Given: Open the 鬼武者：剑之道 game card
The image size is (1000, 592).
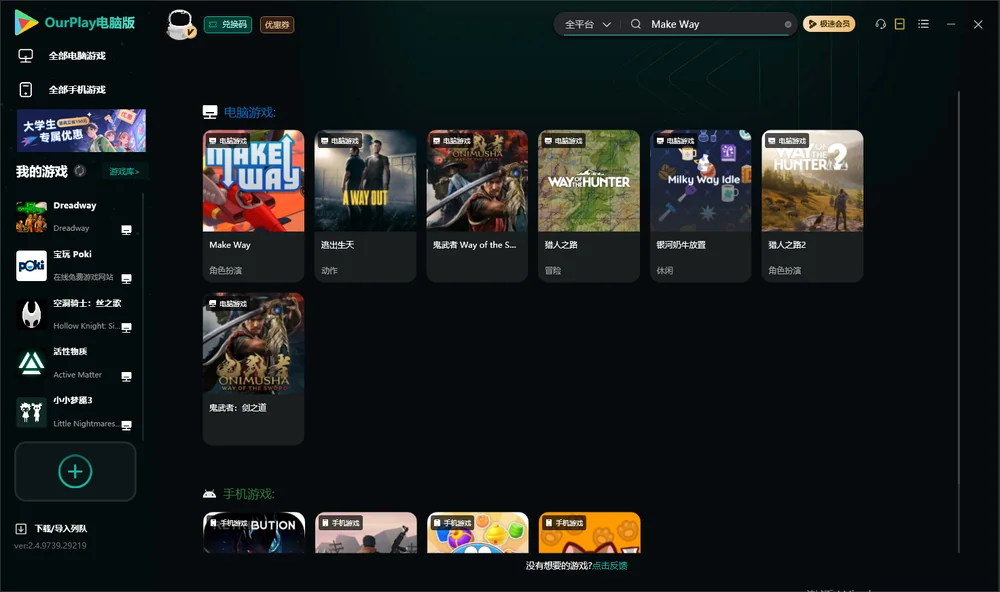Looking at the screenshot, I should 253,368.
